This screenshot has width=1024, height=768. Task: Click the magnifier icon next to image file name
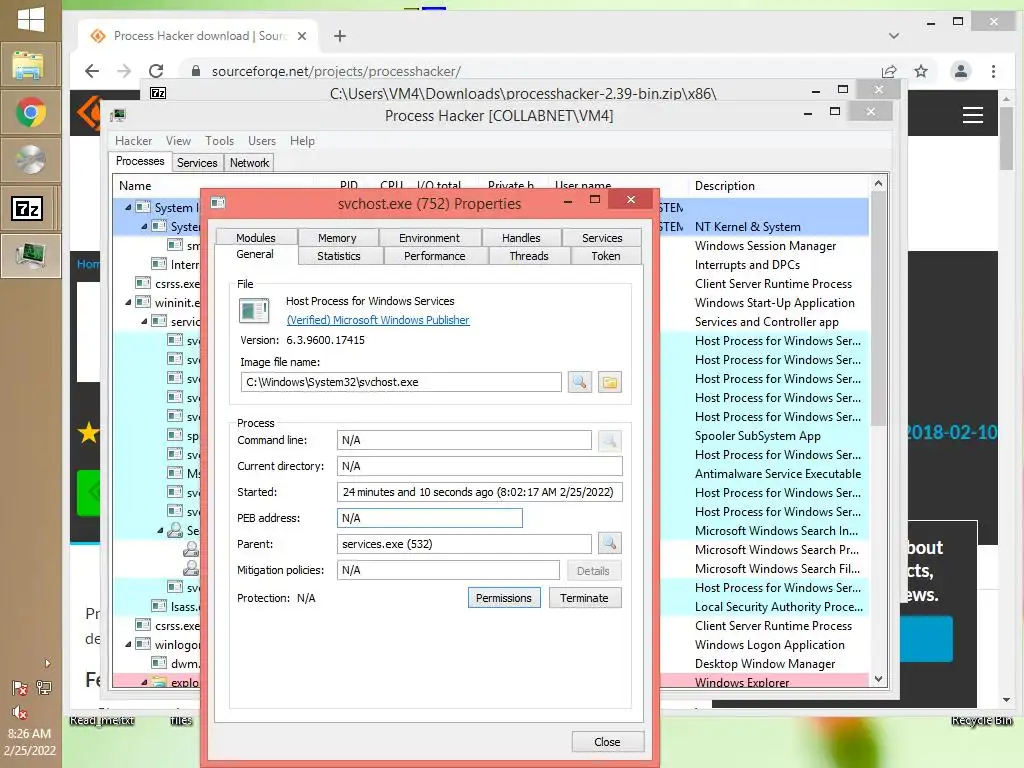click(579, 382)
